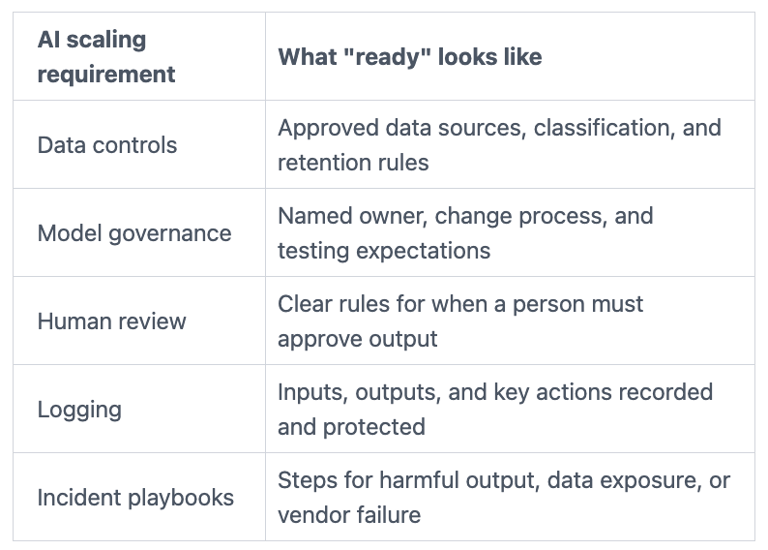
Task: Click the words 'vendor failure'
Action: (349, 515)
